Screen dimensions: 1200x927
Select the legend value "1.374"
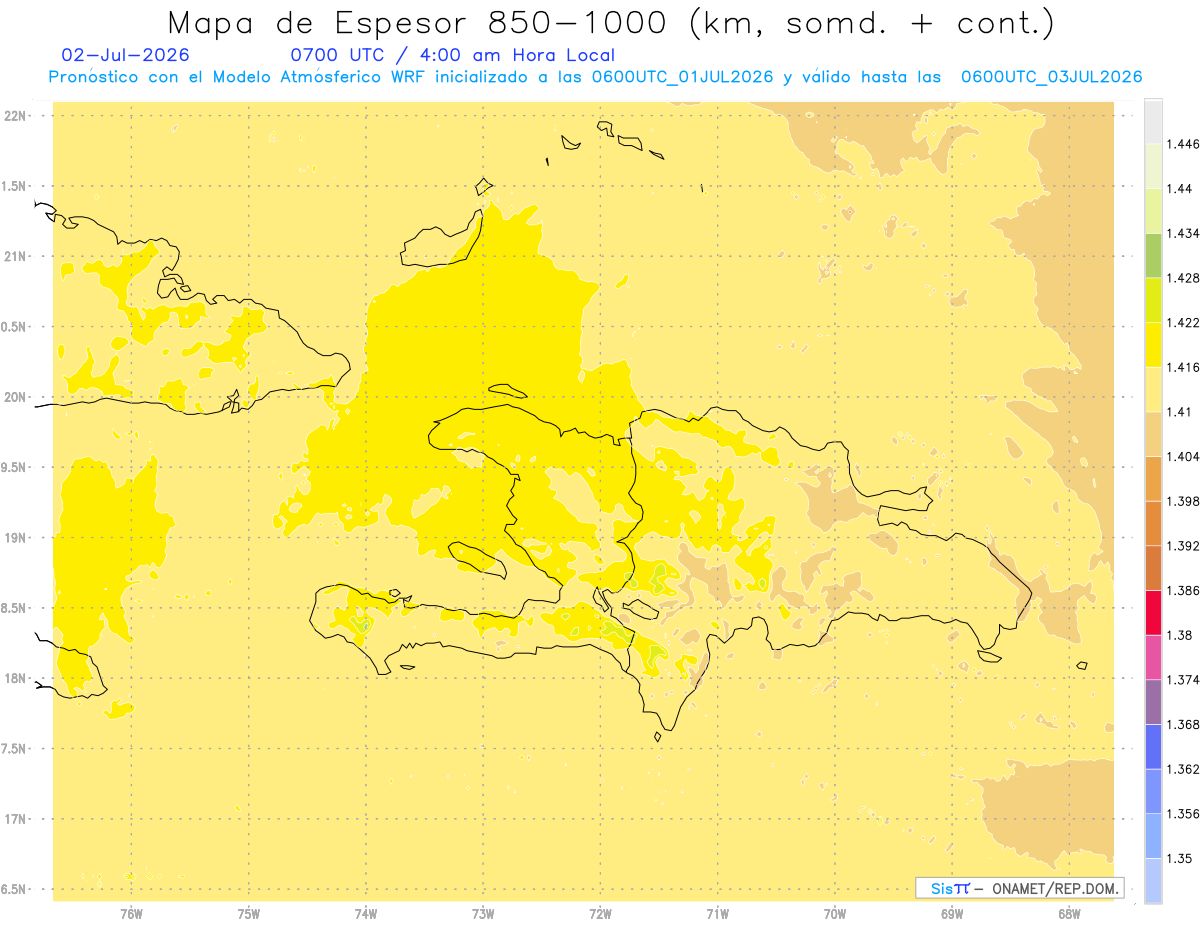tap(1183, 680)
